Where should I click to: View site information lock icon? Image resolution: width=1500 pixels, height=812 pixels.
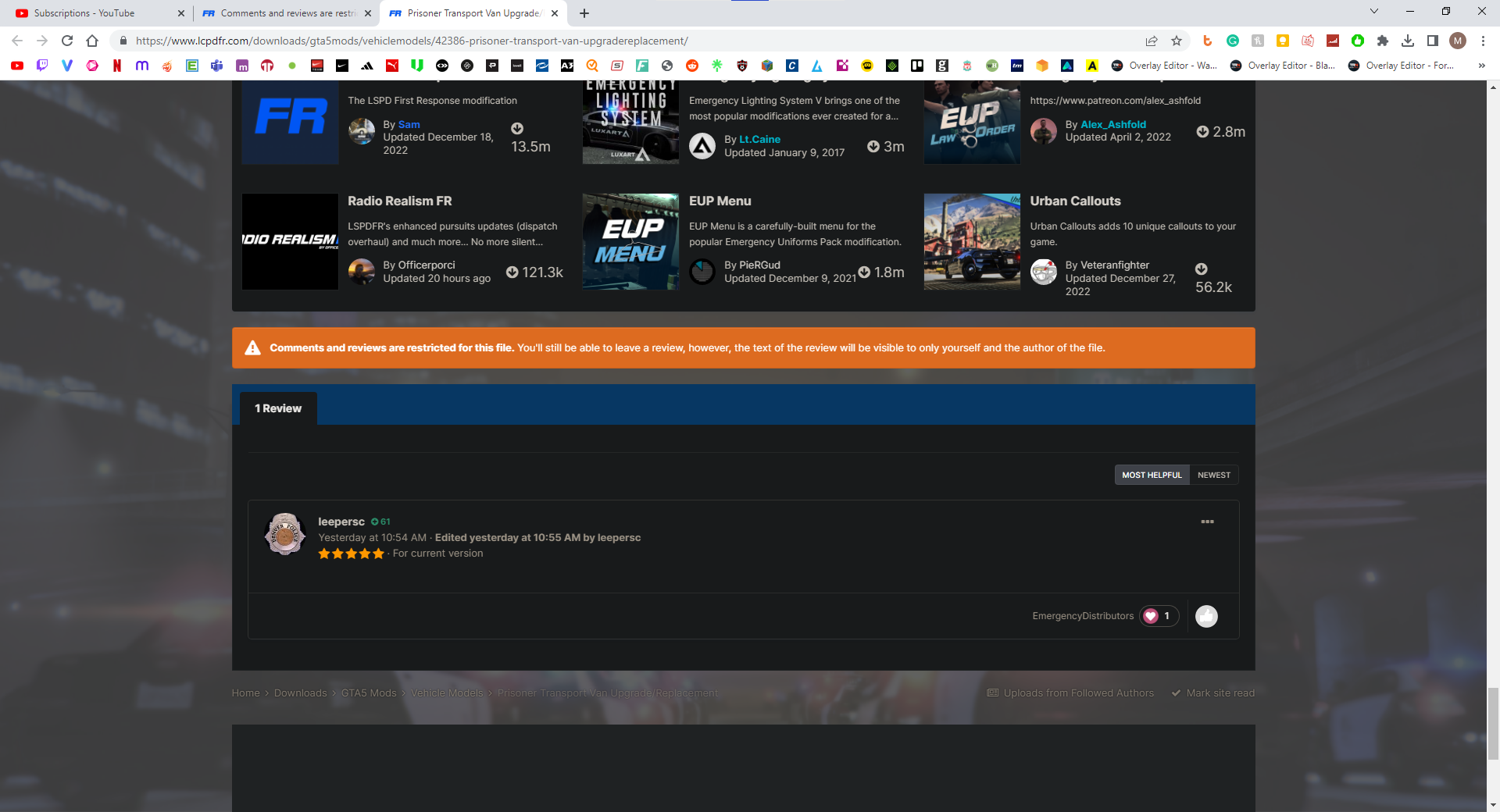click(x=123, y=41)
